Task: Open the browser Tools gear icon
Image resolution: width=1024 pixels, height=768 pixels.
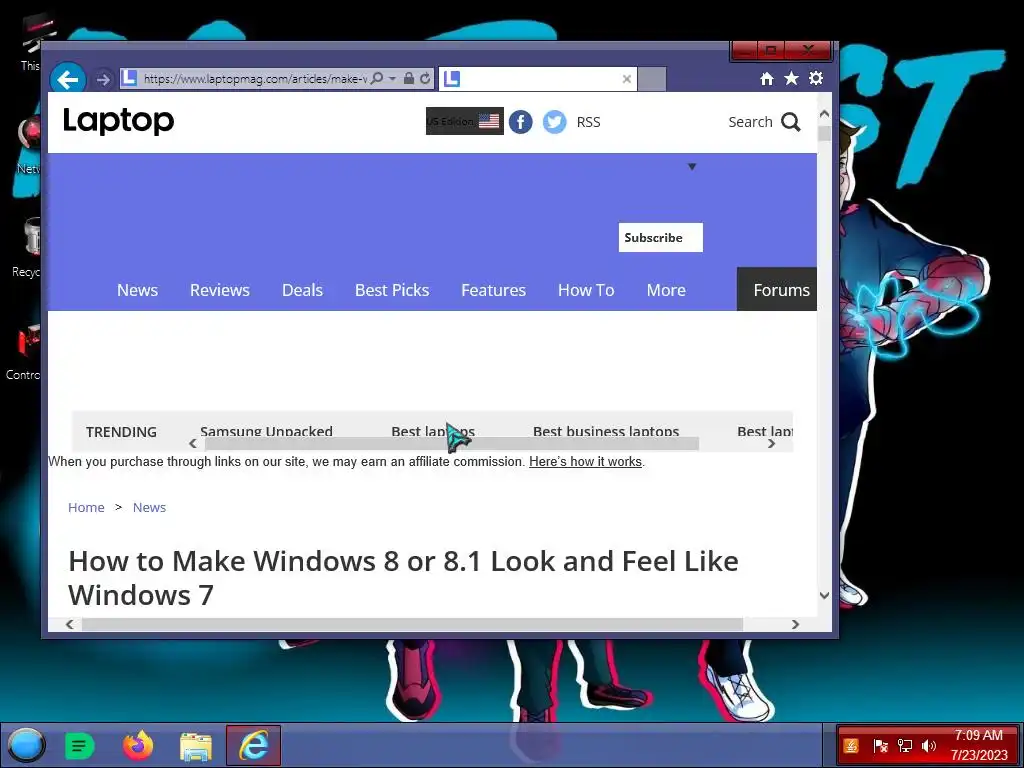Action: point(816,78)
